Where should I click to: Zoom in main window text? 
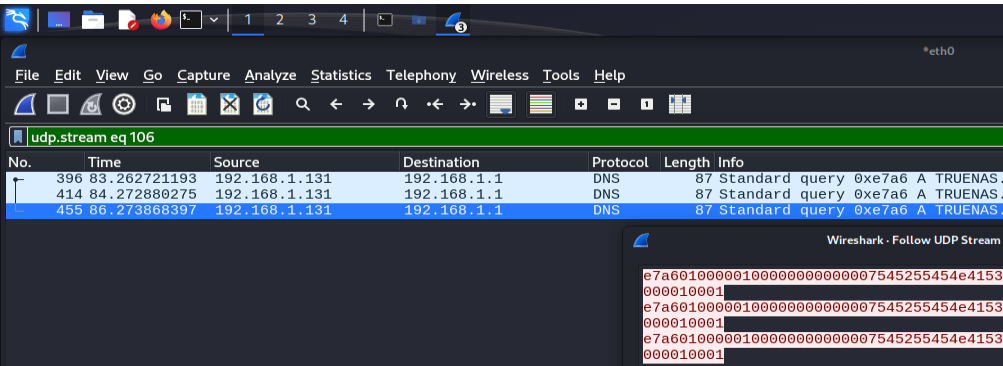tap(581, 104)
